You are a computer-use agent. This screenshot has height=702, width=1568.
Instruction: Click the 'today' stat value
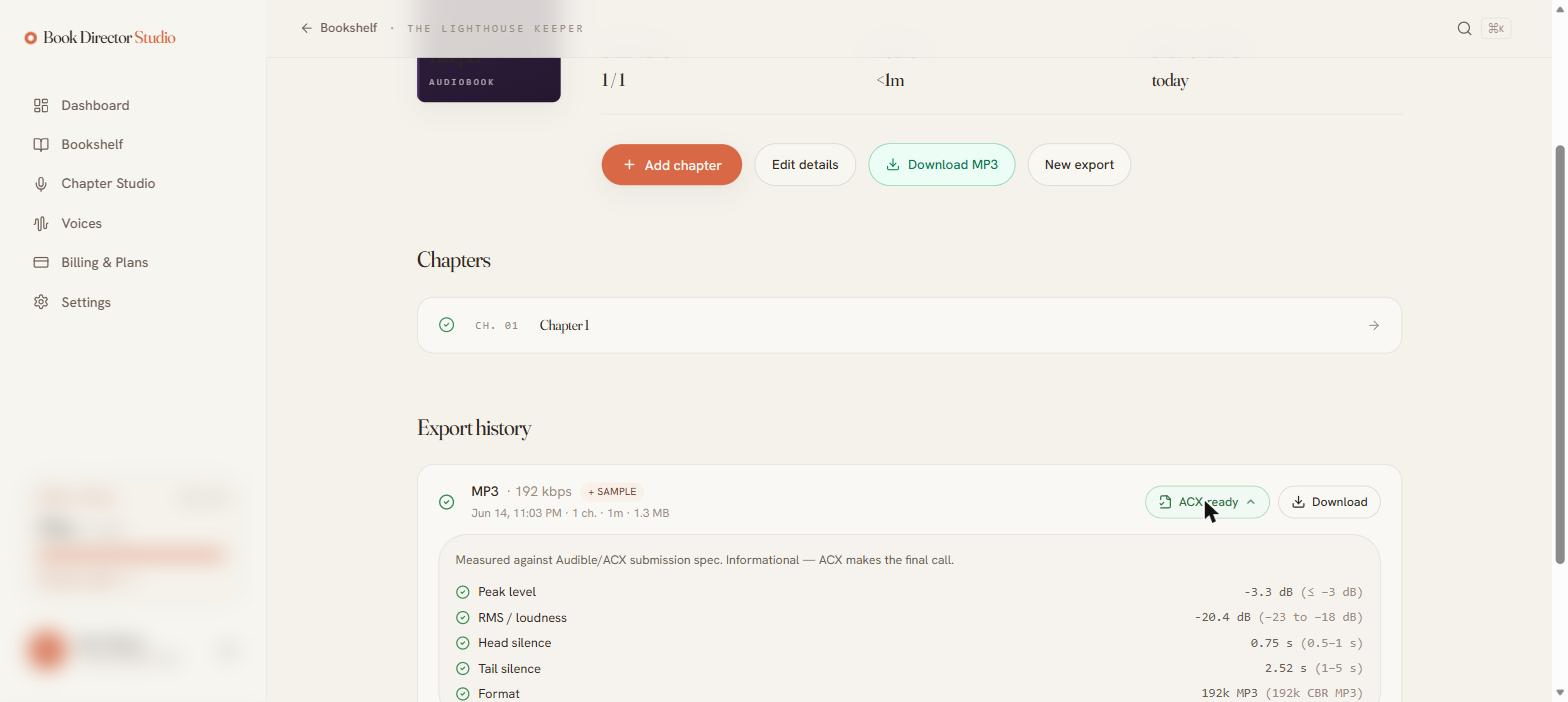pyautogui.click(x=1170, y=81)
